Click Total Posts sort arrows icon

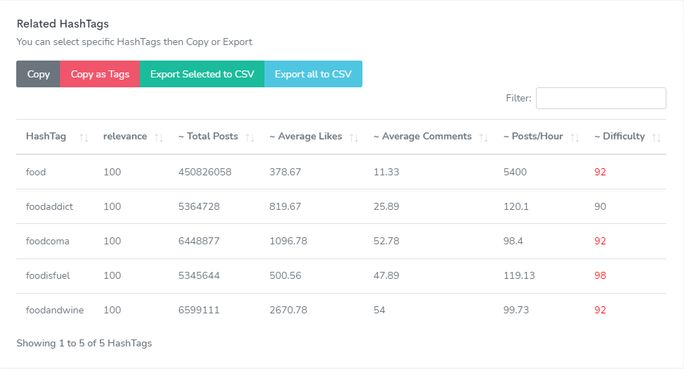click(250, 138)
